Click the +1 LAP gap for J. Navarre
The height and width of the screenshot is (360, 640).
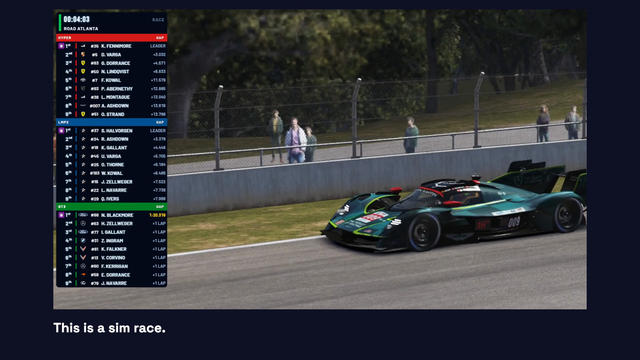pos(159,283)
